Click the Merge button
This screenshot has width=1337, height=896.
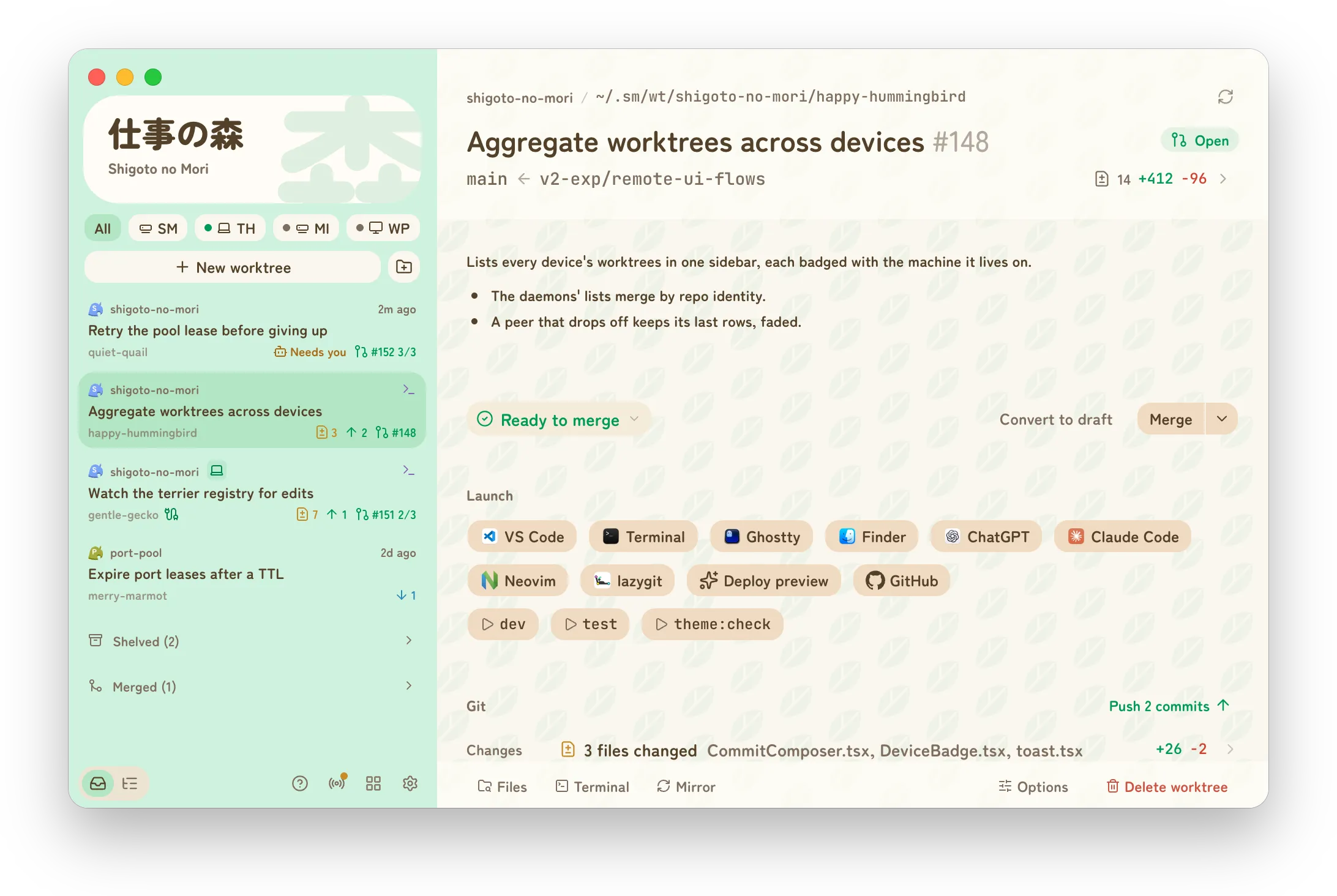pyautogui.click(x=1171, y=419)
